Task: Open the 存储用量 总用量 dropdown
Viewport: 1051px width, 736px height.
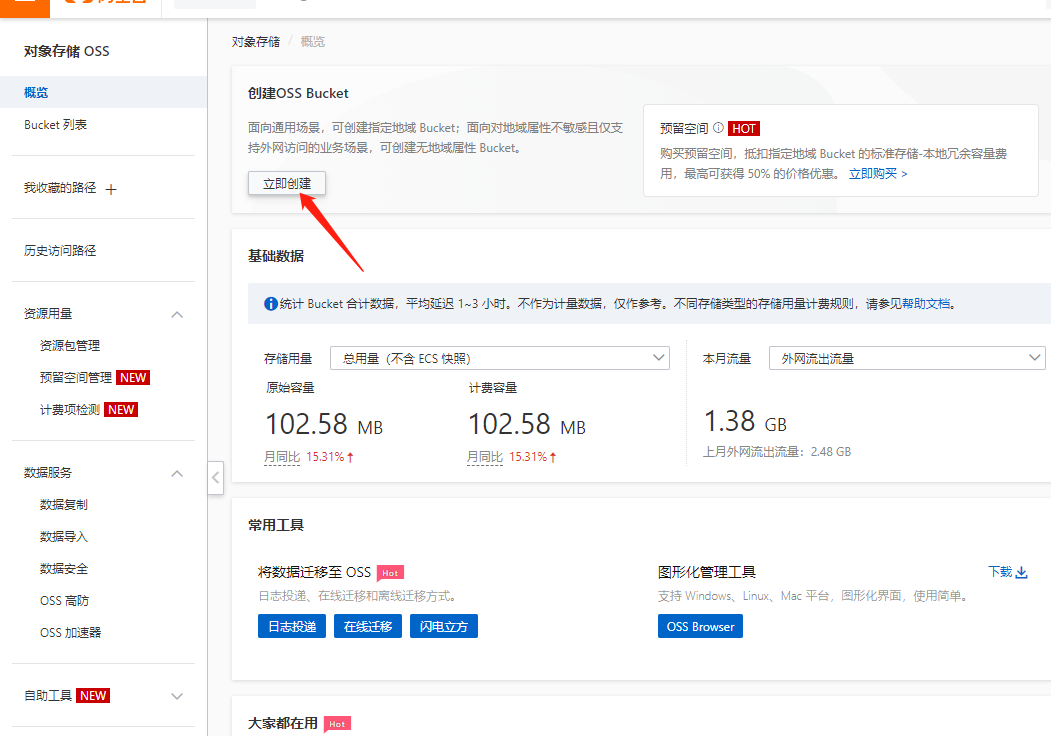Action: (500, 358)
